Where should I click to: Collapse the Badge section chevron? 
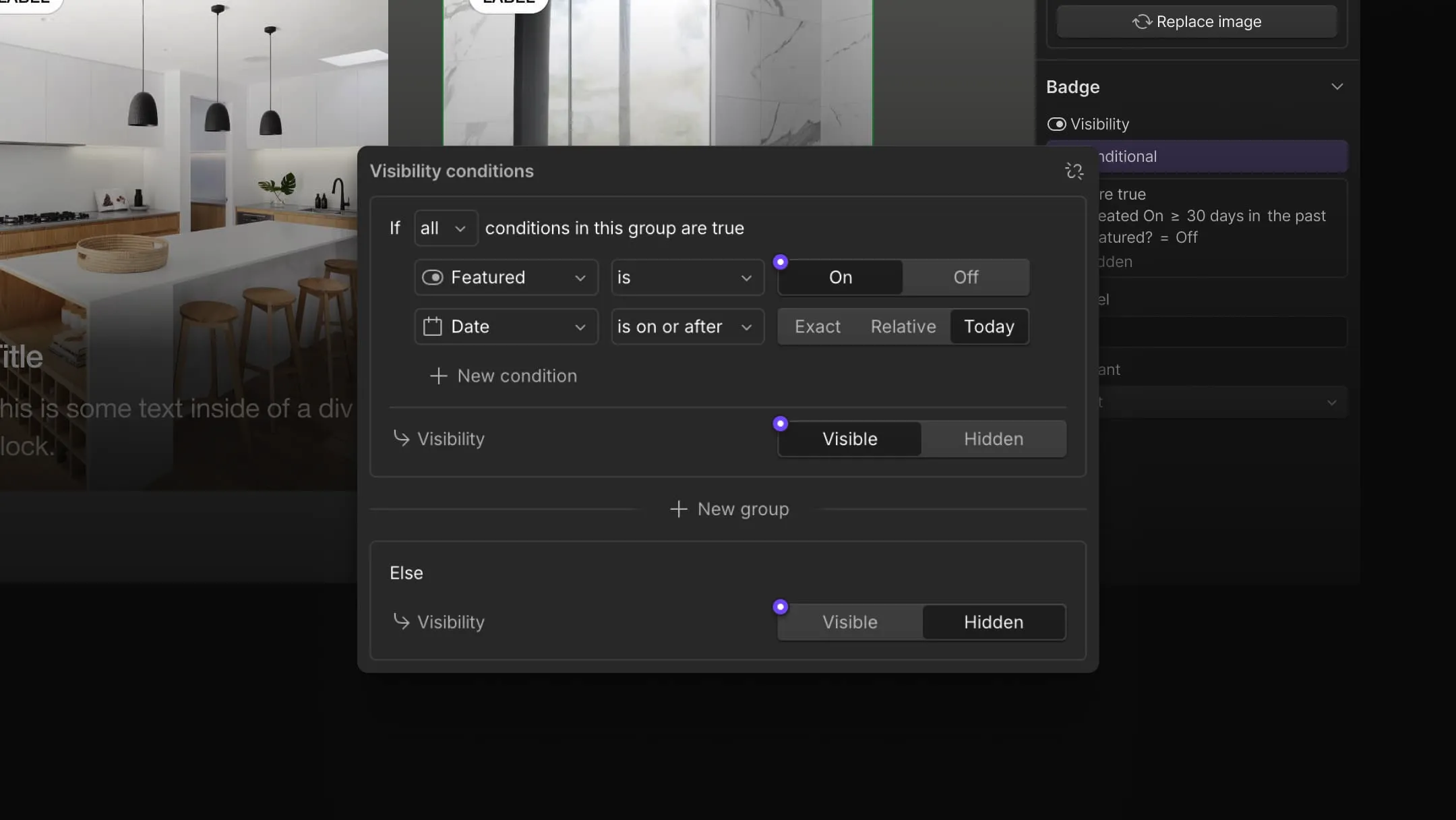(x=1337, y=86)
